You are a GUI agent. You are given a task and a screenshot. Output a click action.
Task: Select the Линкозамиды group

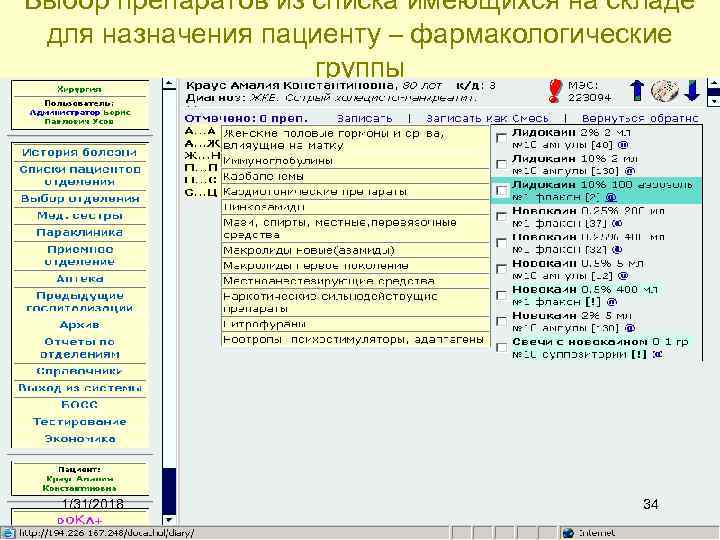pos(355,207)
